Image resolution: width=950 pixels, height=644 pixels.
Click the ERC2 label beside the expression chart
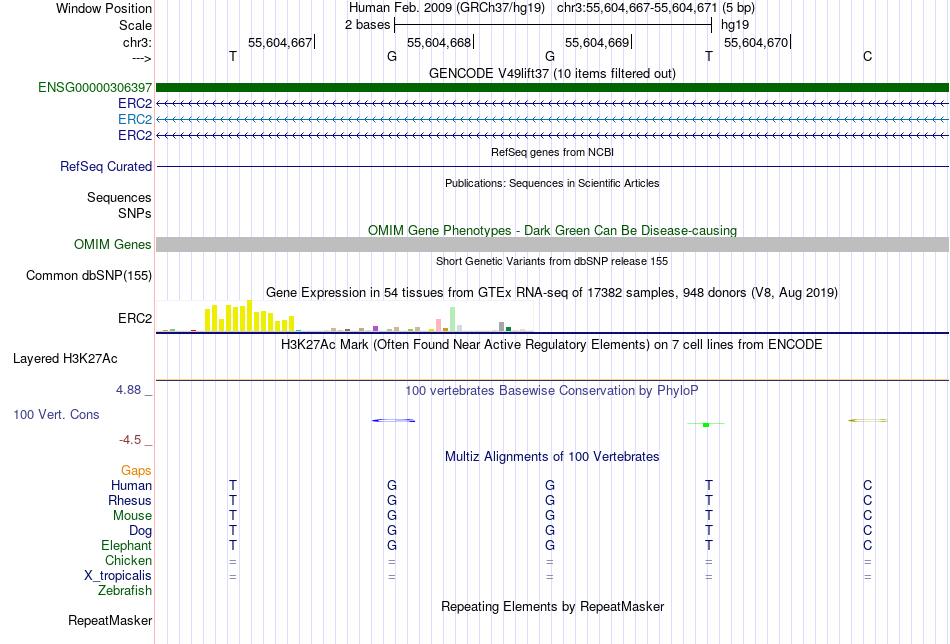[x=135, y=319]
